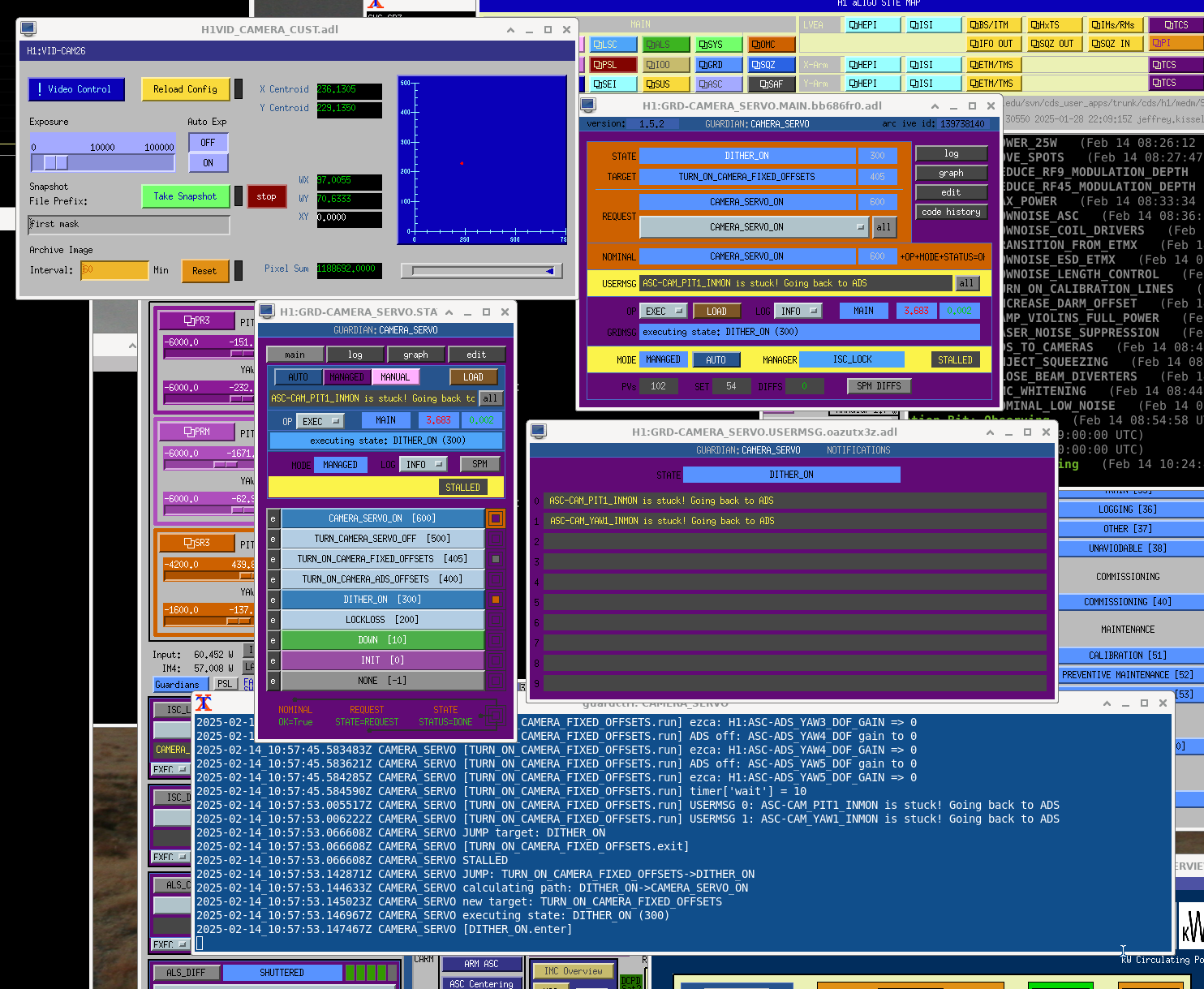Shade the CAMERA_SERVO.USERMSG window with its up-arrow icon
The width and height of the screenshot is (1204, 989).
point(990,432)
